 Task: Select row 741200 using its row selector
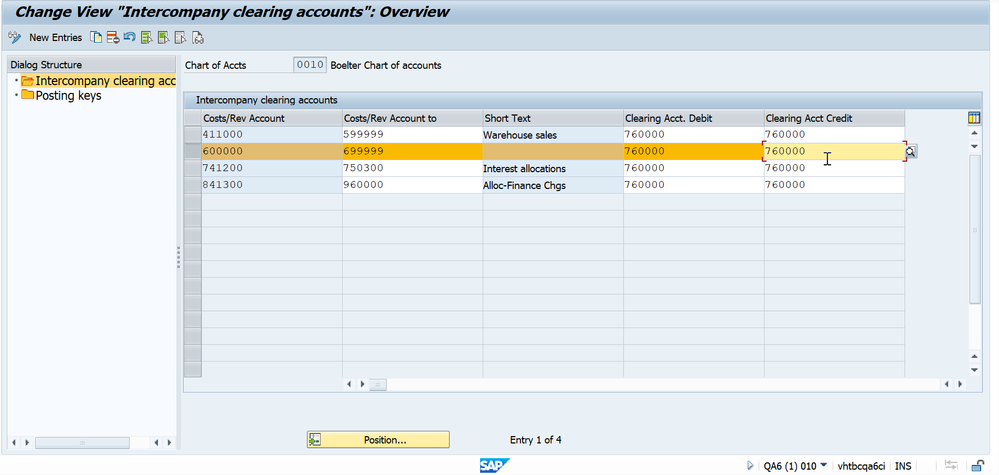(x=192, y=168)
